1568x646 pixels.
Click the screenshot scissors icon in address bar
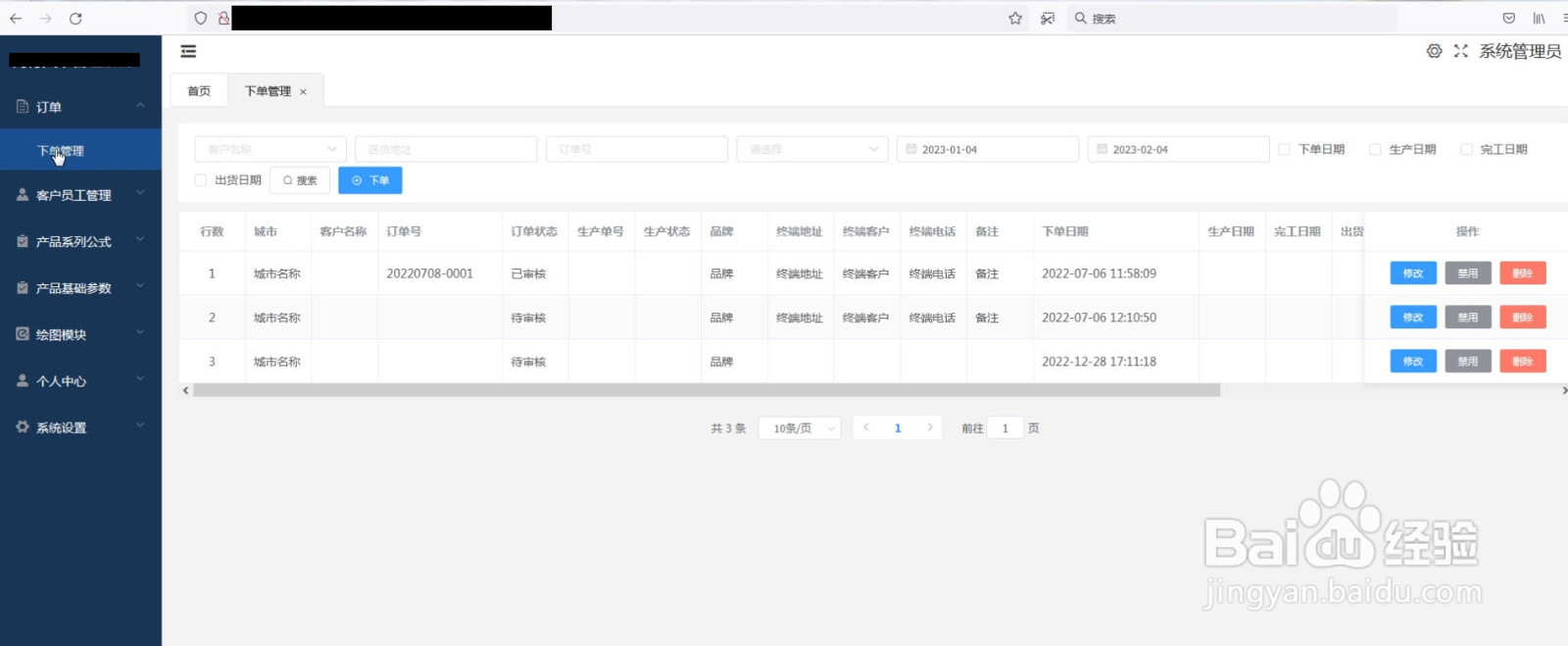tap(1048, 19)
